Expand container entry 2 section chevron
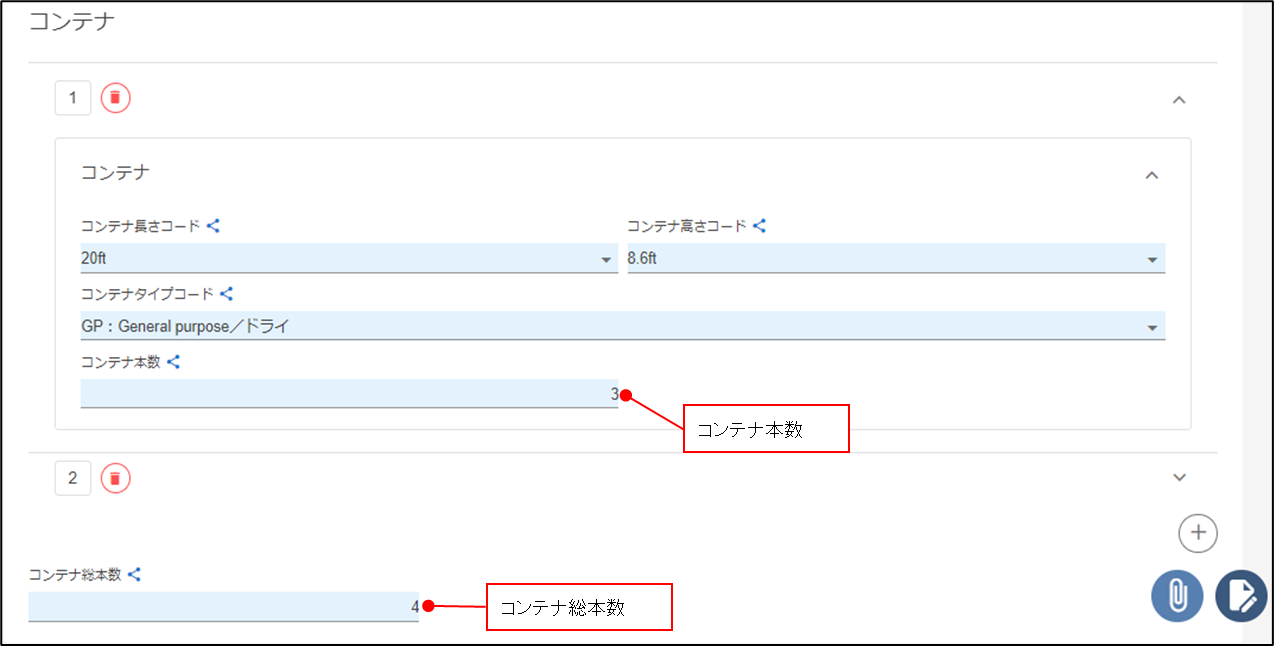This screenshot has width=1274, height=646. coord(1179,478)
